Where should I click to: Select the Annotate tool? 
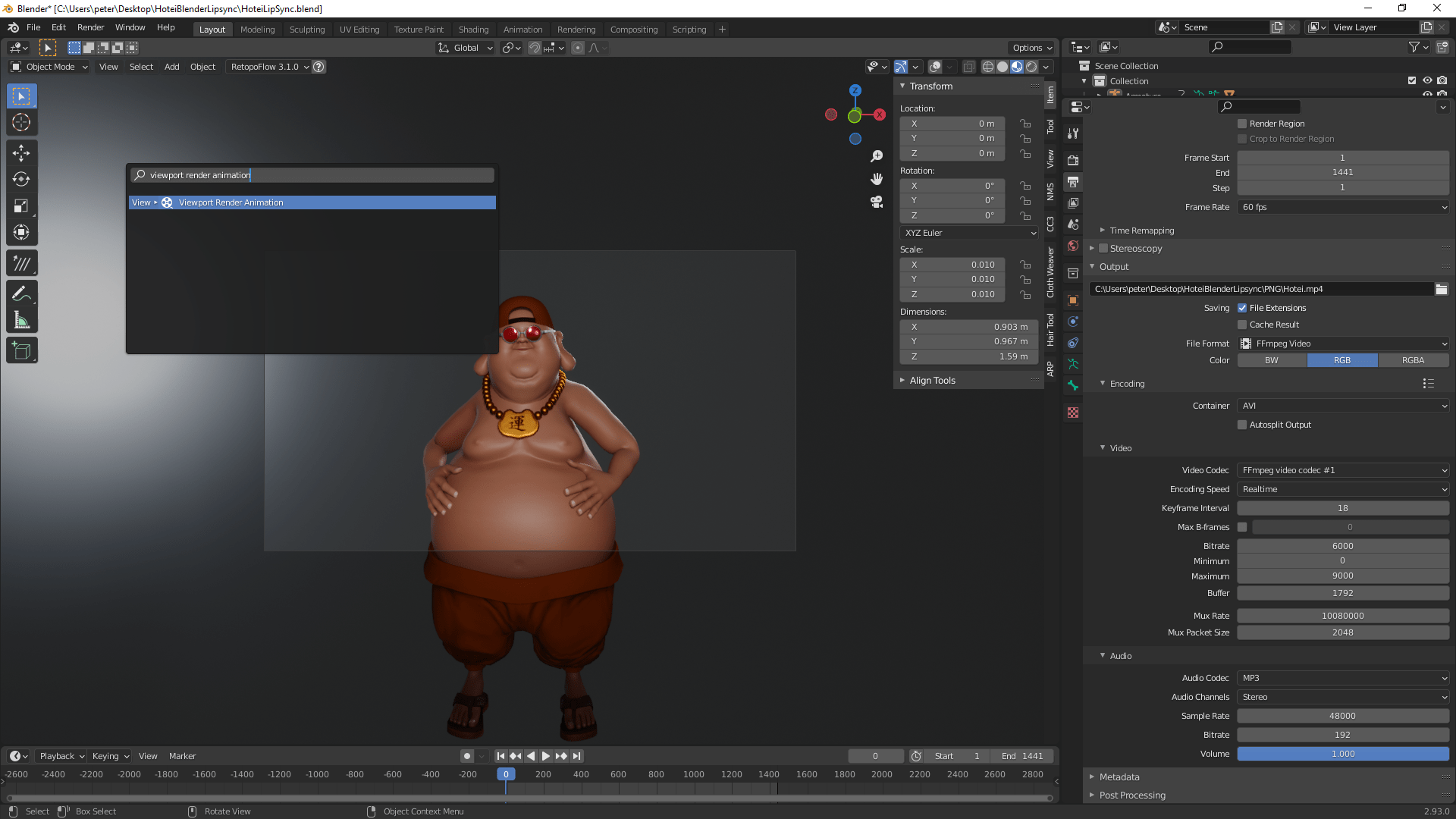tap(21, 293)
